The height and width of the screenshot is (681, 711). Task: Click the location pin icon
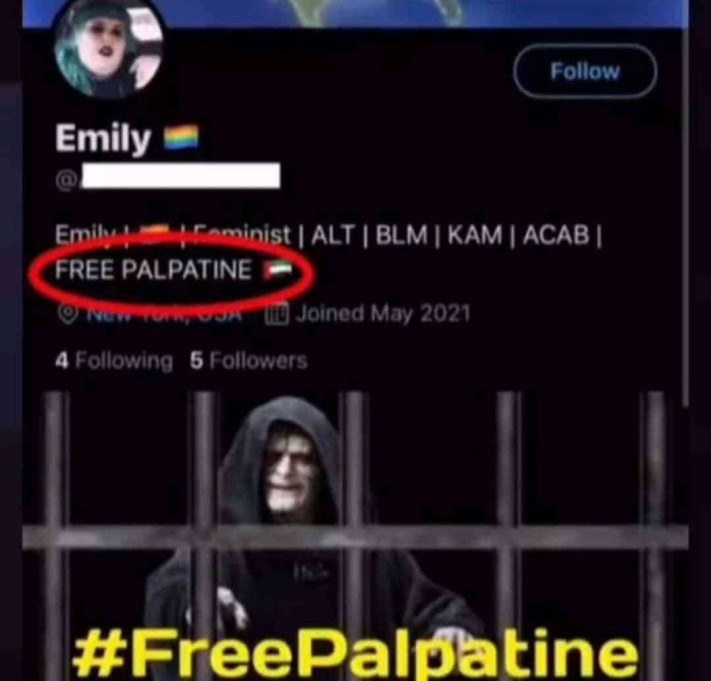click(68, 314)
